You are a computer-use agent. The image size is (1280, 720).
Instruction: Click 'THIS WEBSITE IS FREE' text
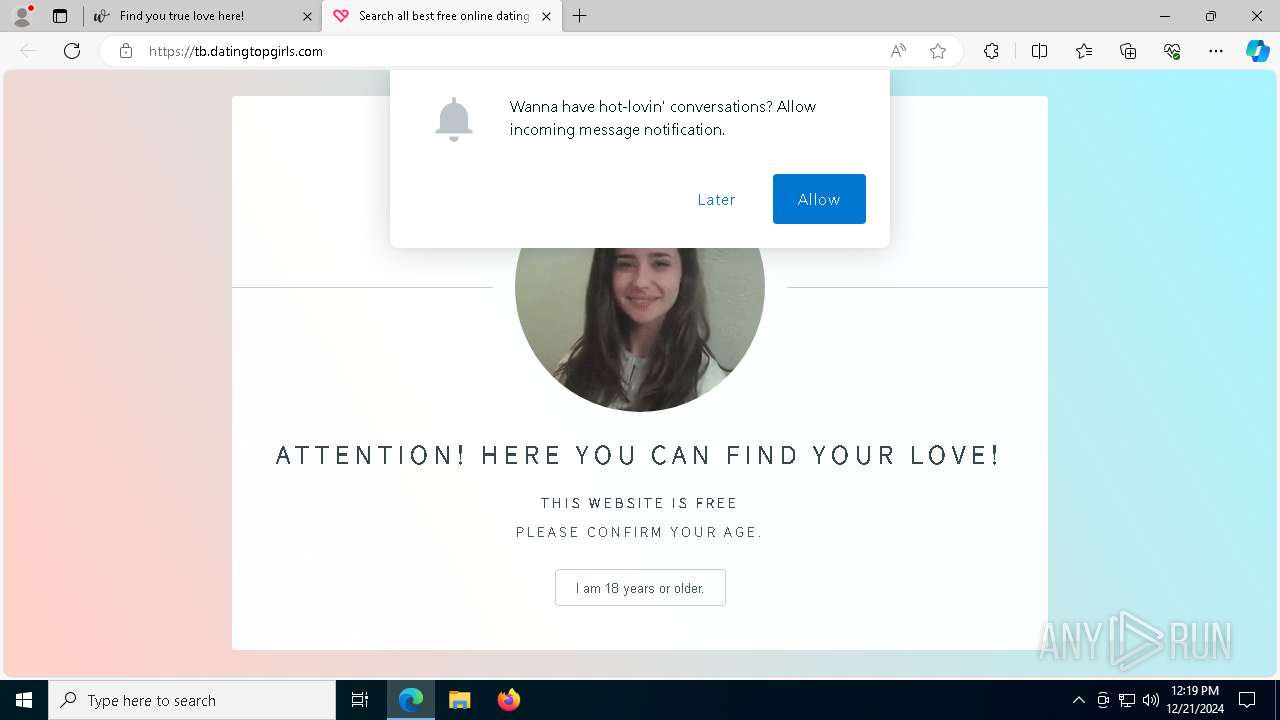[639, 503]
